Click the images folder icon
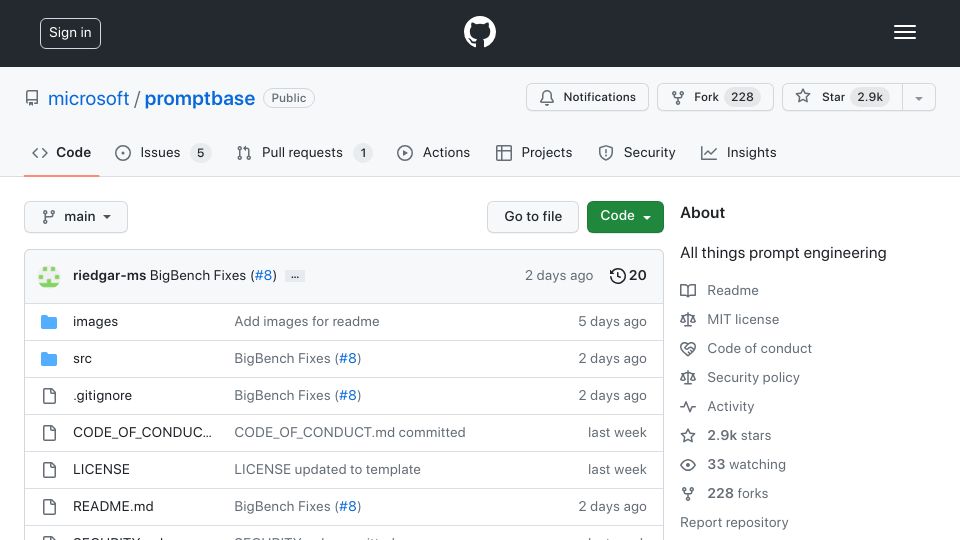Screen dimensions: 960x540 pos(49,322)
